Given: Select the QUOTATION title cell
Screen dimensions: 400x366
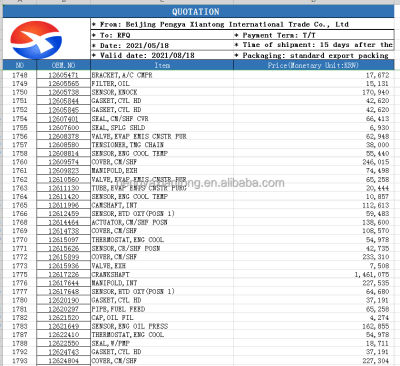Looking at the screenshot, I should pyautogui.click(x=198, y=12).
